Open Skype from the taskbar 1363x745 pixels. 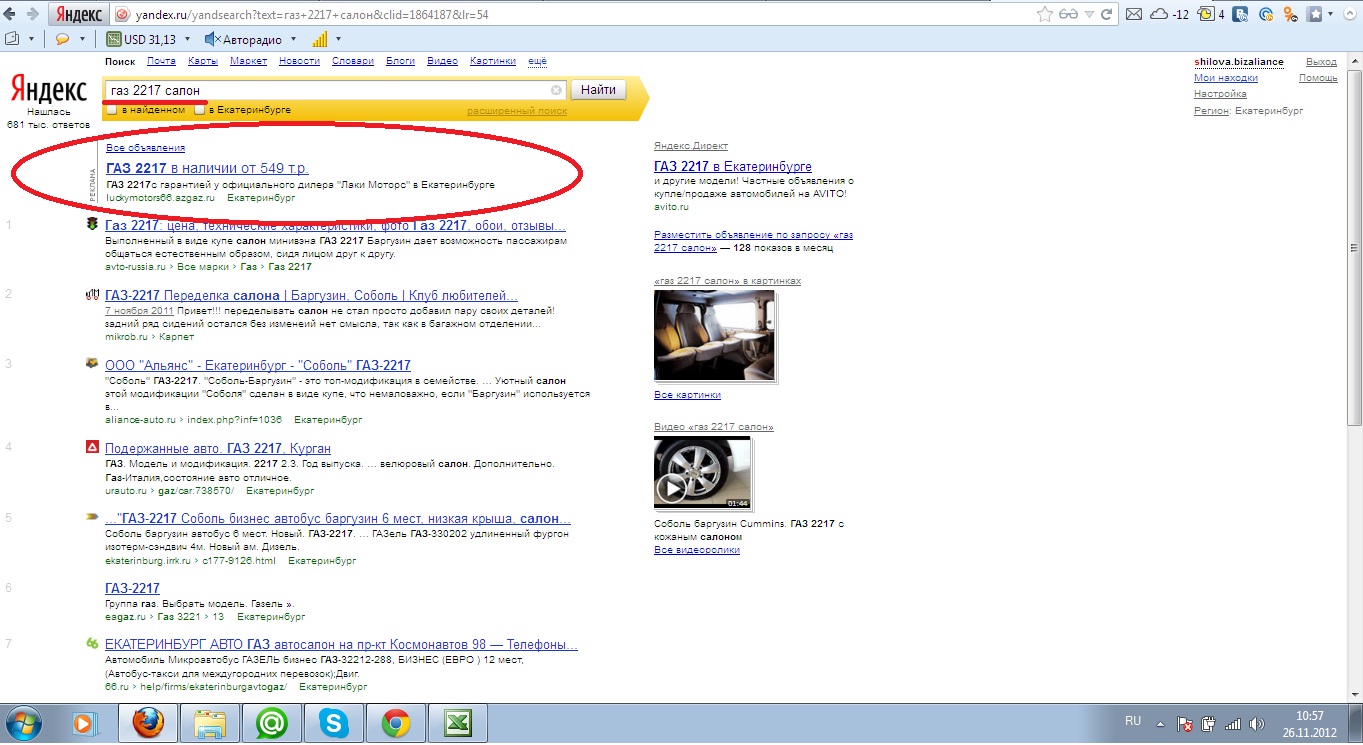point(333,722)
